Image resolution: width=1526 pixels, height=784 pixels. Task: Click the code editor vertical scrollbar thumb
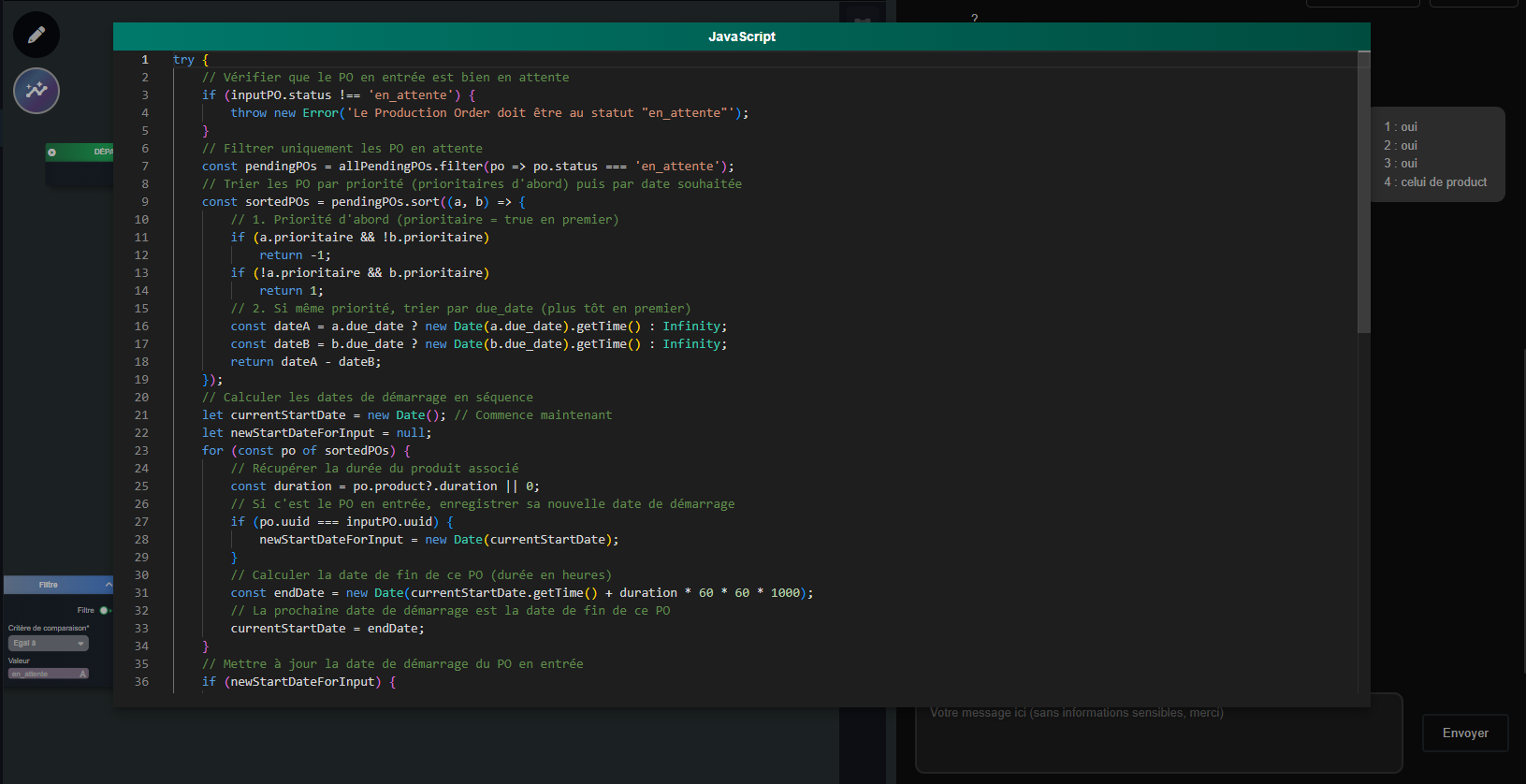[1363, 192]
